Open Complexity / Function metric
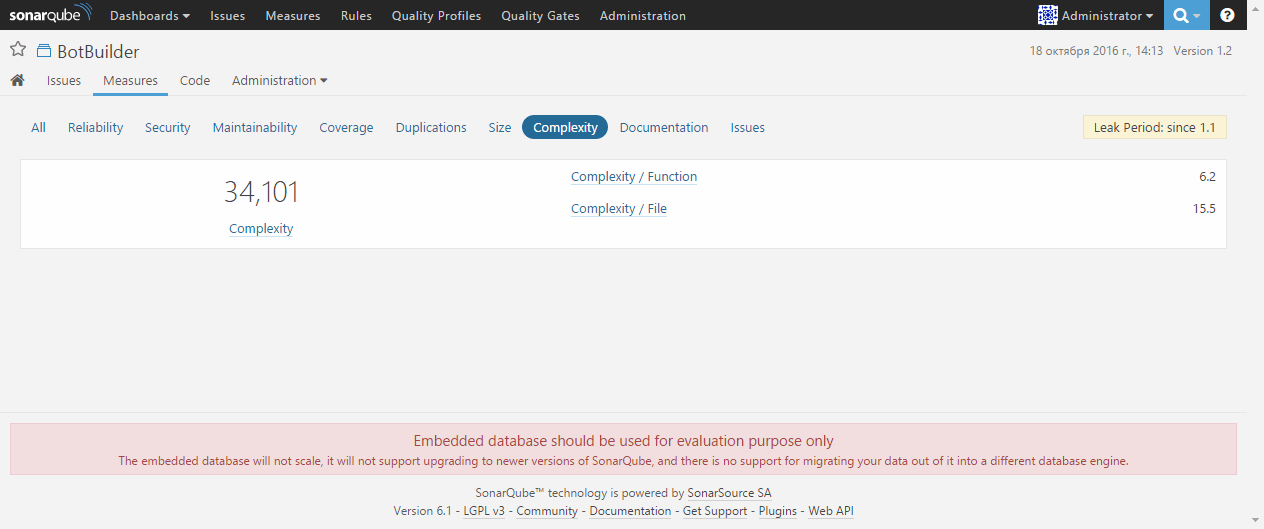The height and width of the screenshot is (529, 1264). point(634,177)
